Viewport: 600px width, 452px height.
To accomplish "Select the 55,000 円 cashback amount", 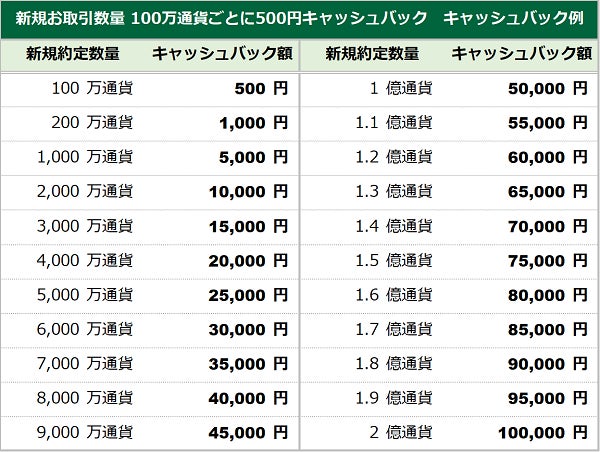I will pos(548,122).
